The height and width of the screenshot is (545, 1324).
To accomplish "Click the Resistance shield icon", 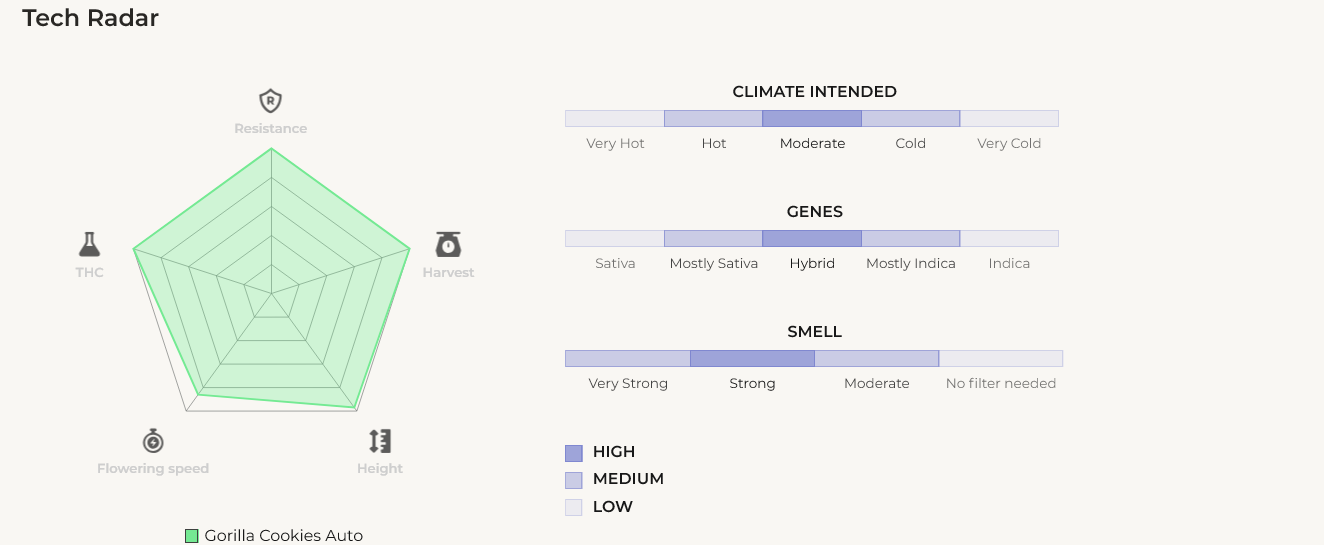I will pyautogui.click(x=270, y=101).
